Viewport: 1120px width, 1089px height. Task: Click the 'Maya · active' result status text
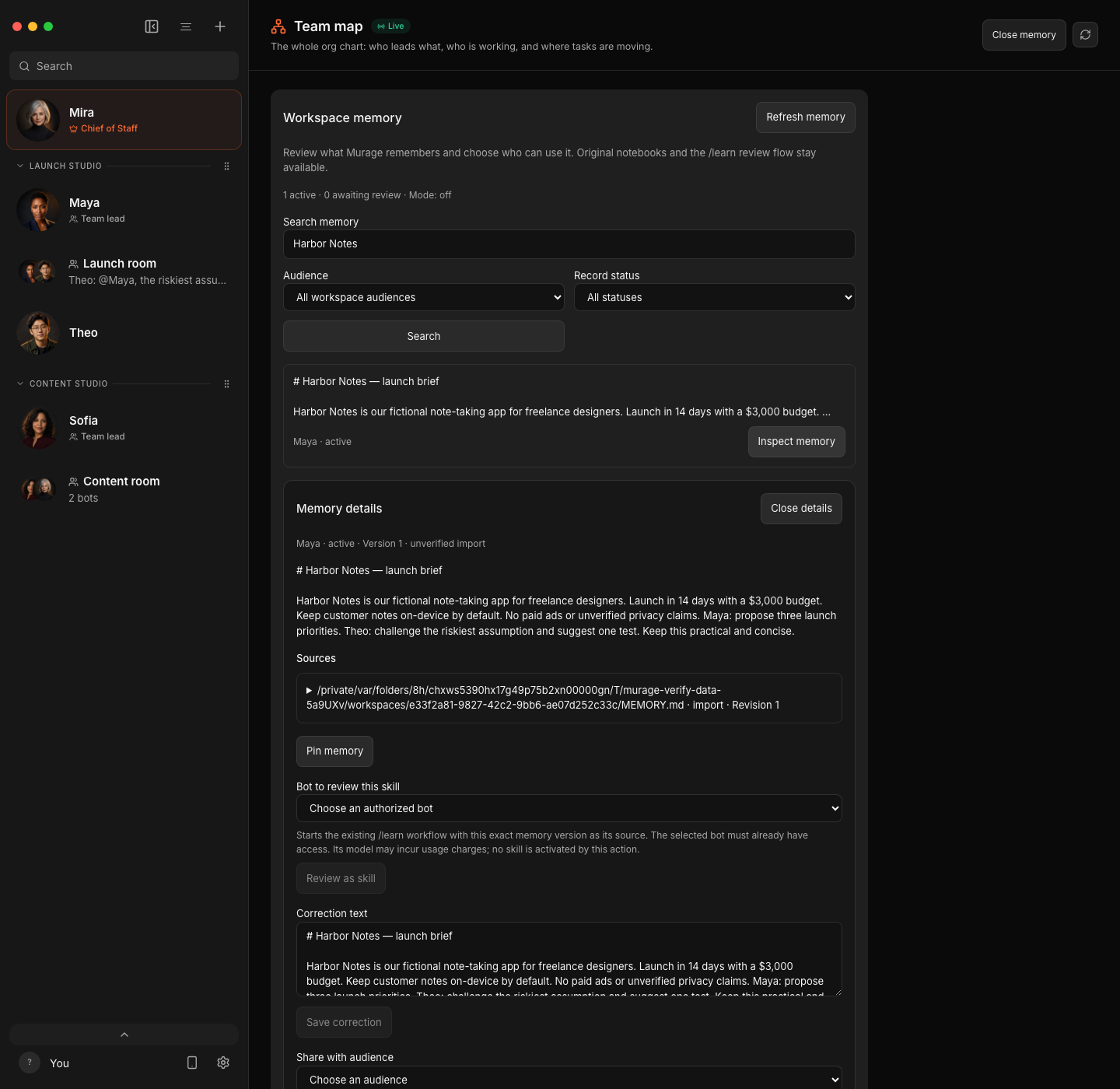click(322, 442)
